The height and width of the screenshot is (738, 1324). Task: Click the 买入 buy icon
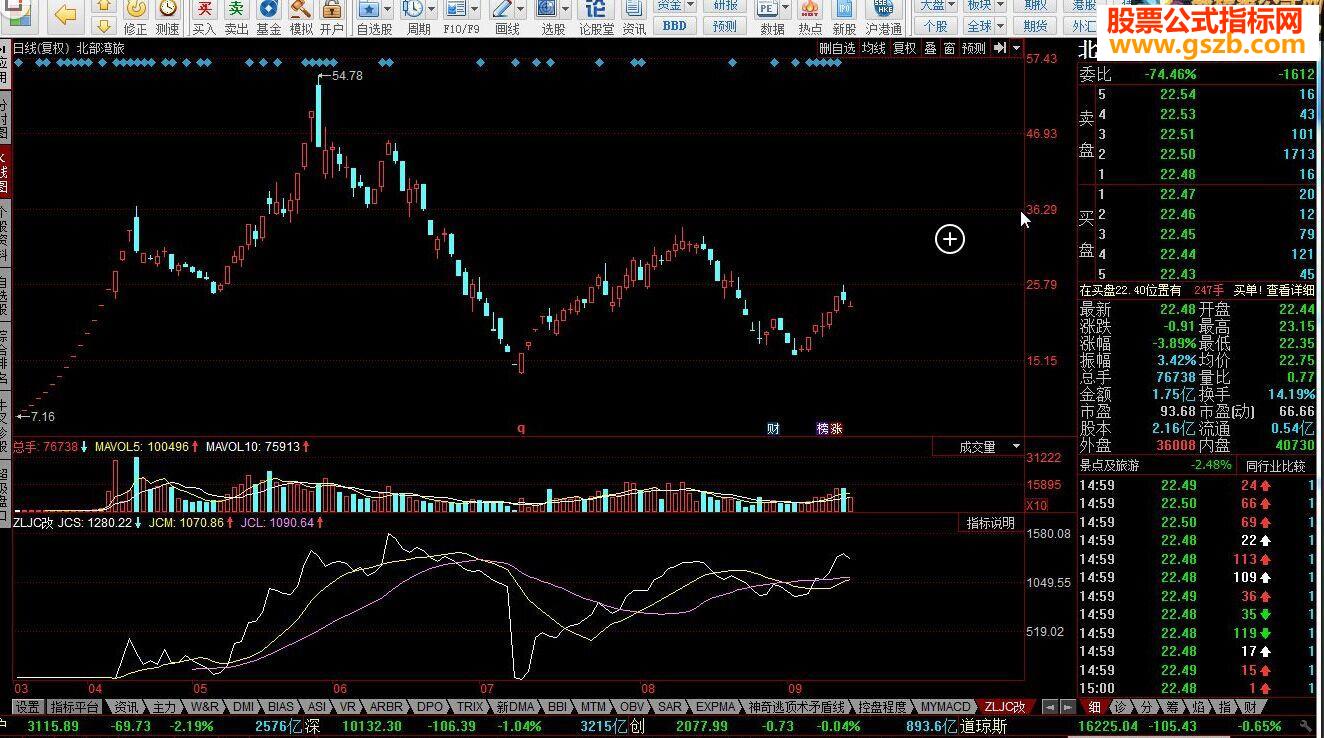204,18
